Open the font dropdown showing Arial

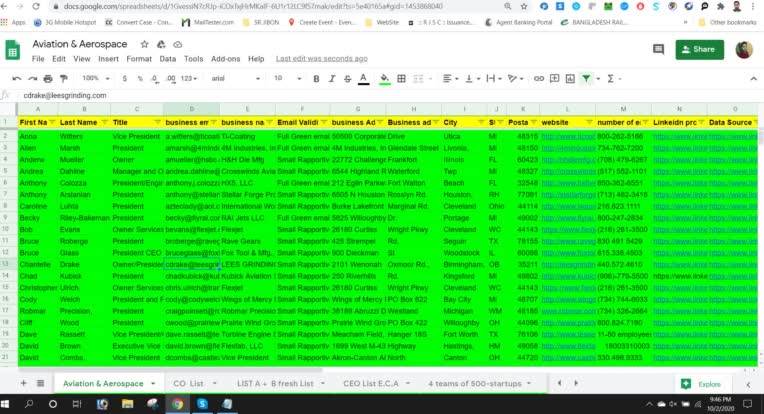[235, 78]
